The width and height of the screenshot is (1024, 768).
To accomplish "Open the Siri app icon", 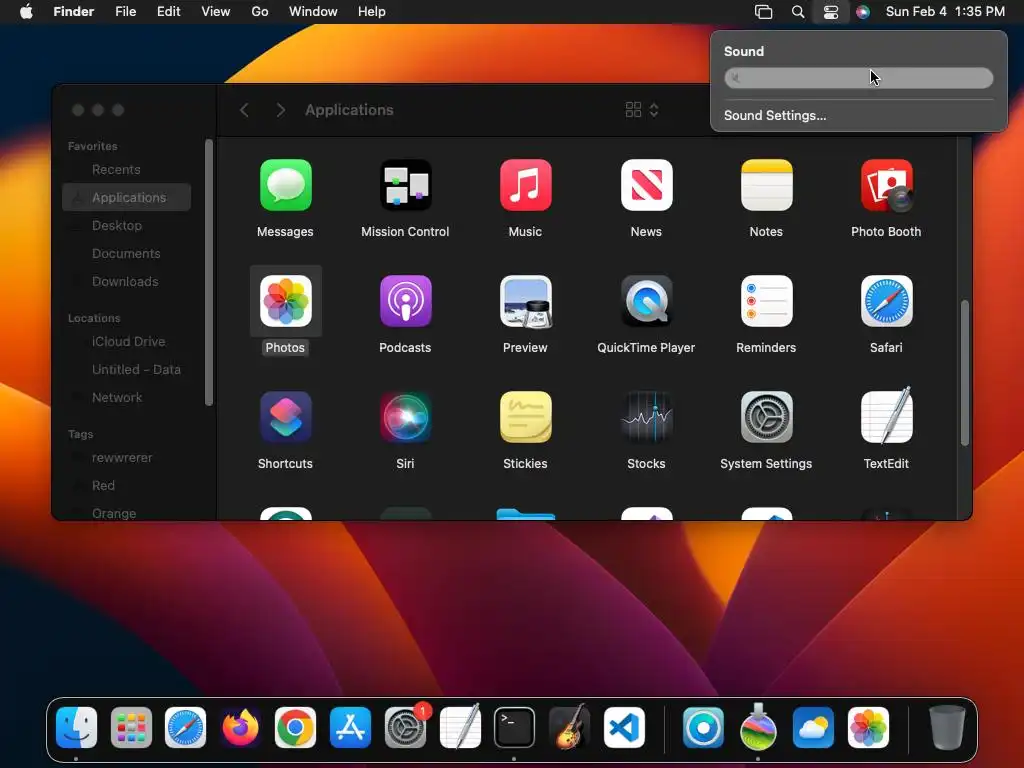I will tap(406, 417).
